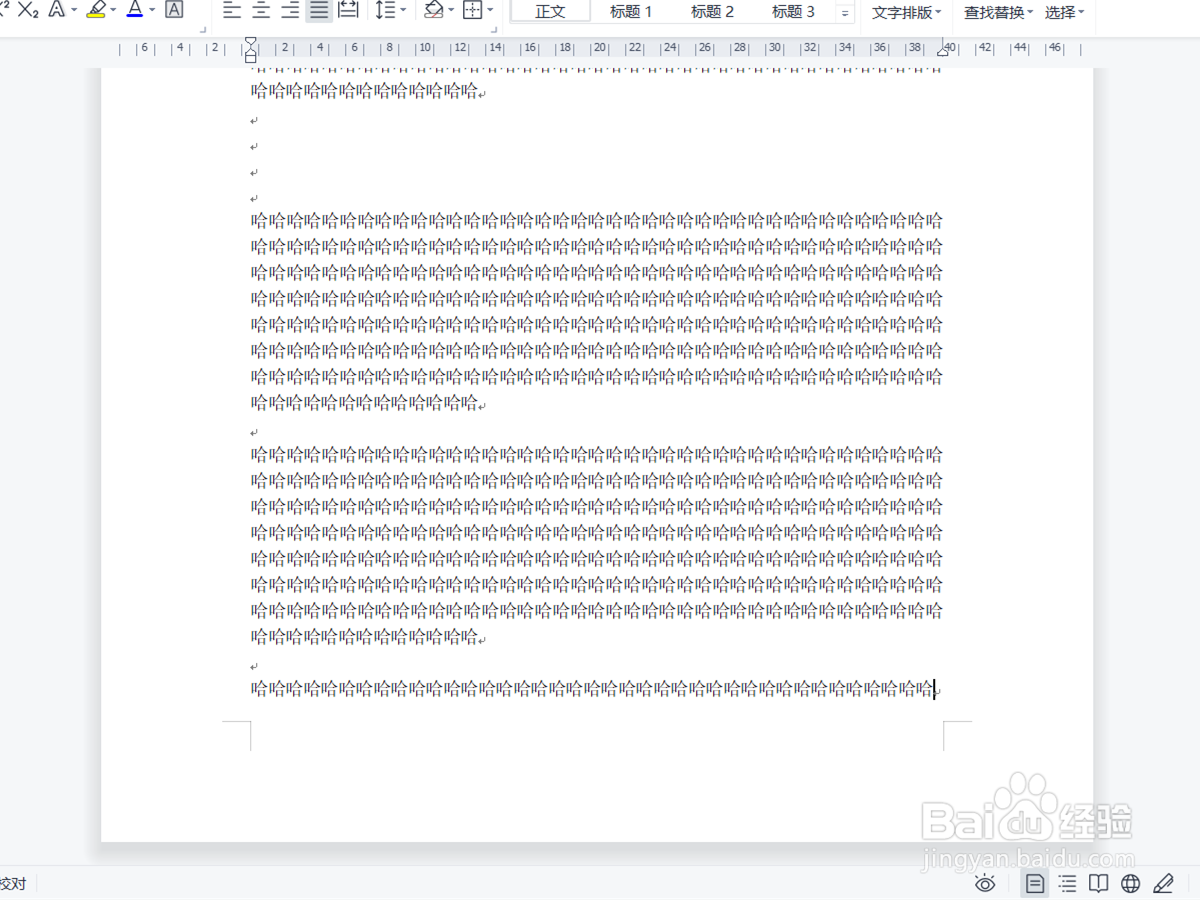Open 选择 selection menu
Viewport: 1200px width, 900px height.
1065,12
